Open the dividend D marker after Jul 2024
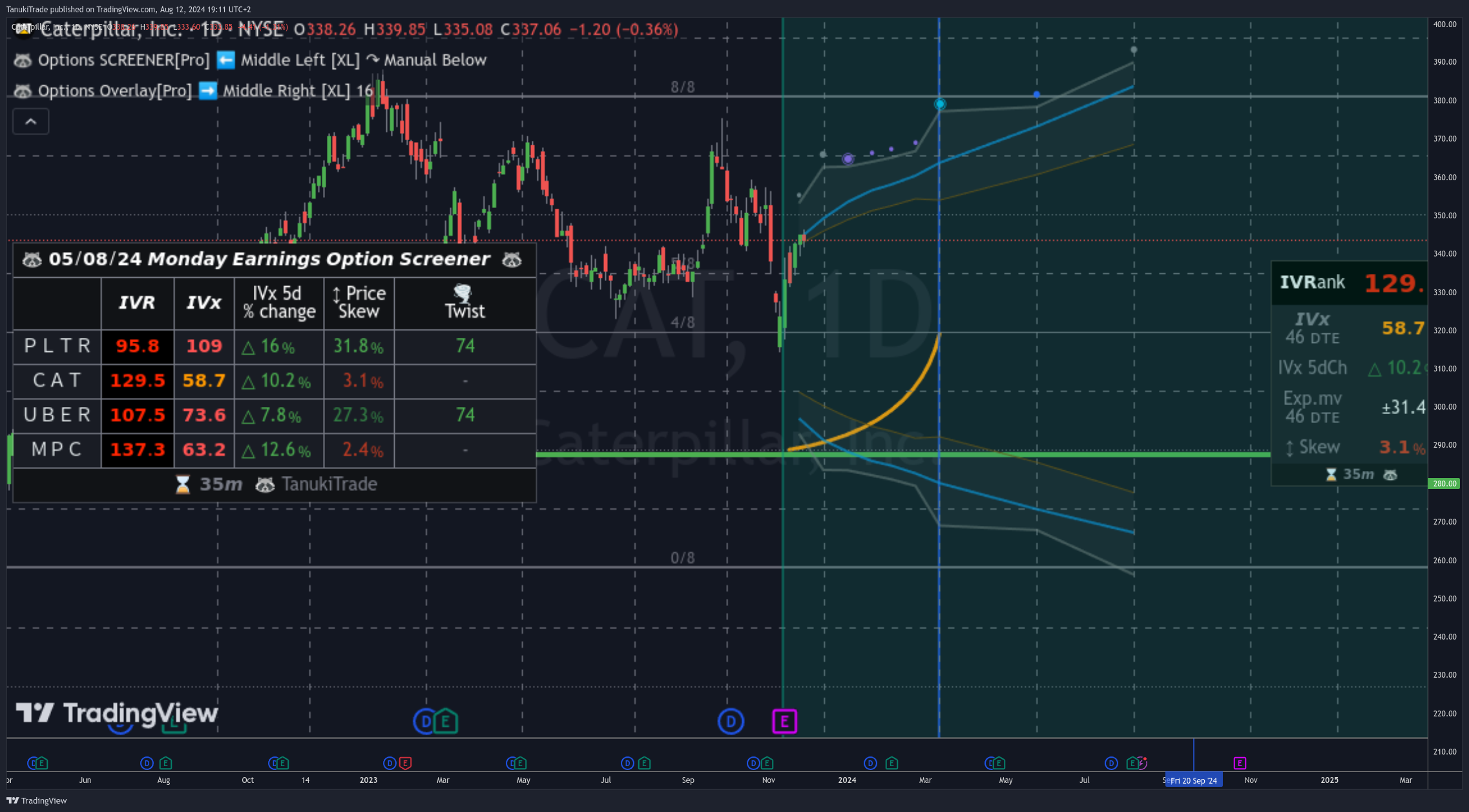Viewport: 1469px width, 812px height. pos(1111,763)
